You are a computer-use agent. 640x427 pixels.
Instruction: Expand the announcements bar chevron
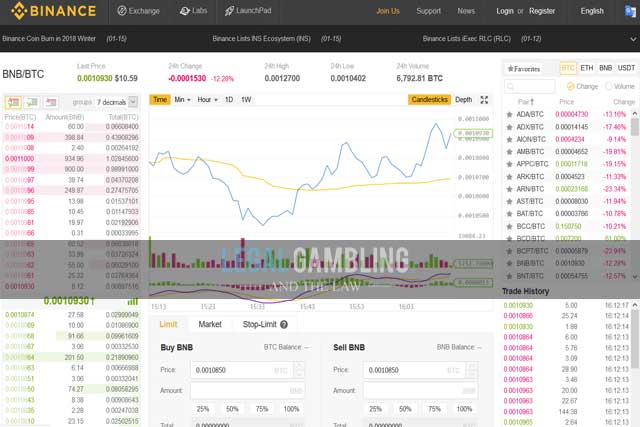coord(633,39)
